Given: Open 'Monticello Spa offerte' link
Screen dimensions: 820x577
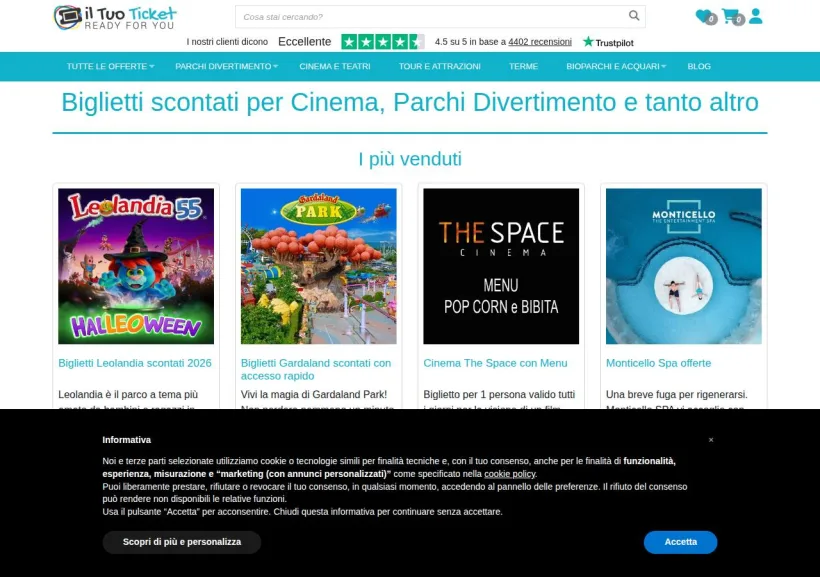Looking at the screenshot, I should coord(658,363).
